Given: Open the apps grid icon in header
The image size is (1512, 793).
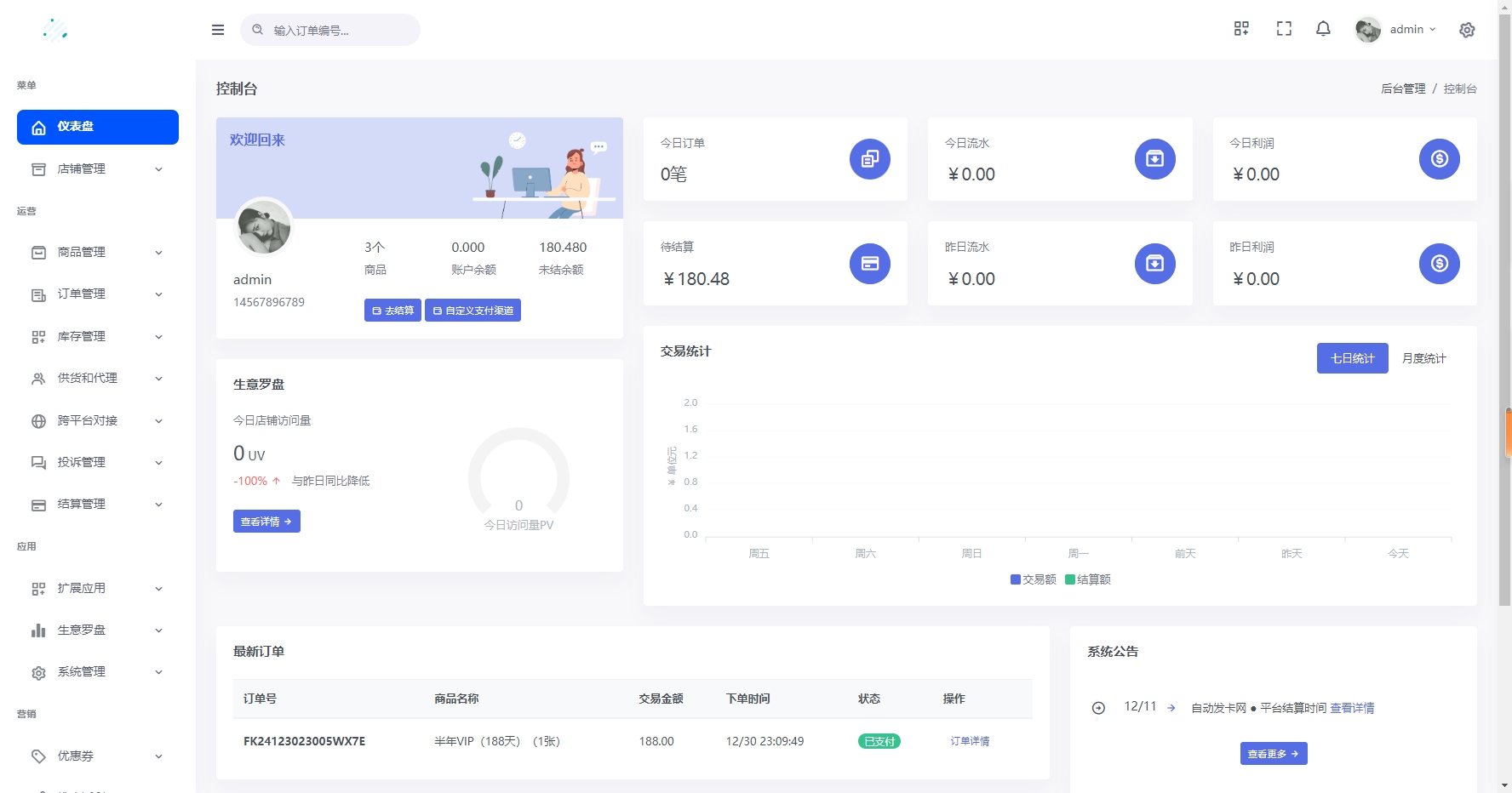Looking at the screenshot, I should click(x=1241, y=29).
